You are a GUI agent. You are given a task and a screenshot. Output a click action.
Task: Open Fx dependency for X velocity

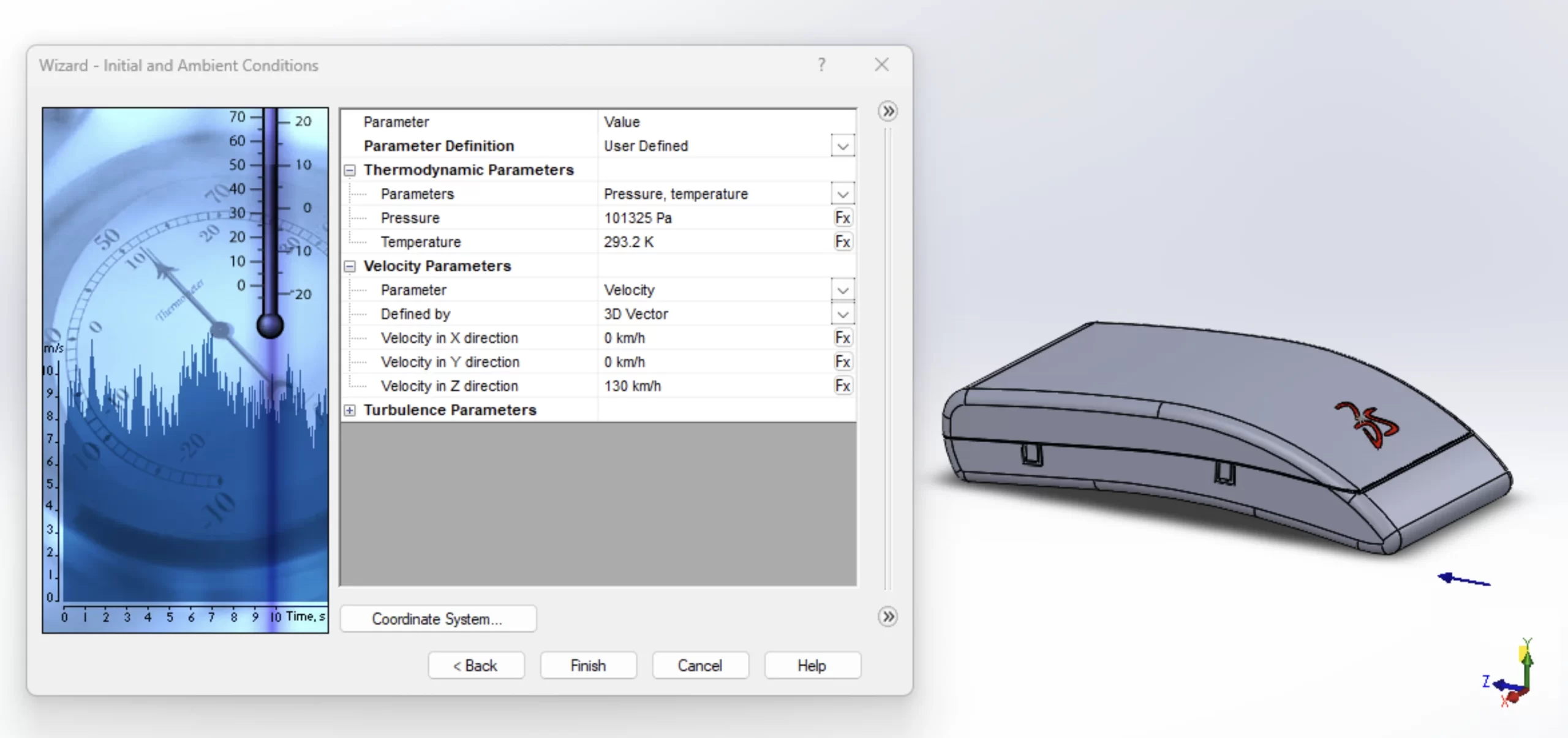(x=842, y=338)
